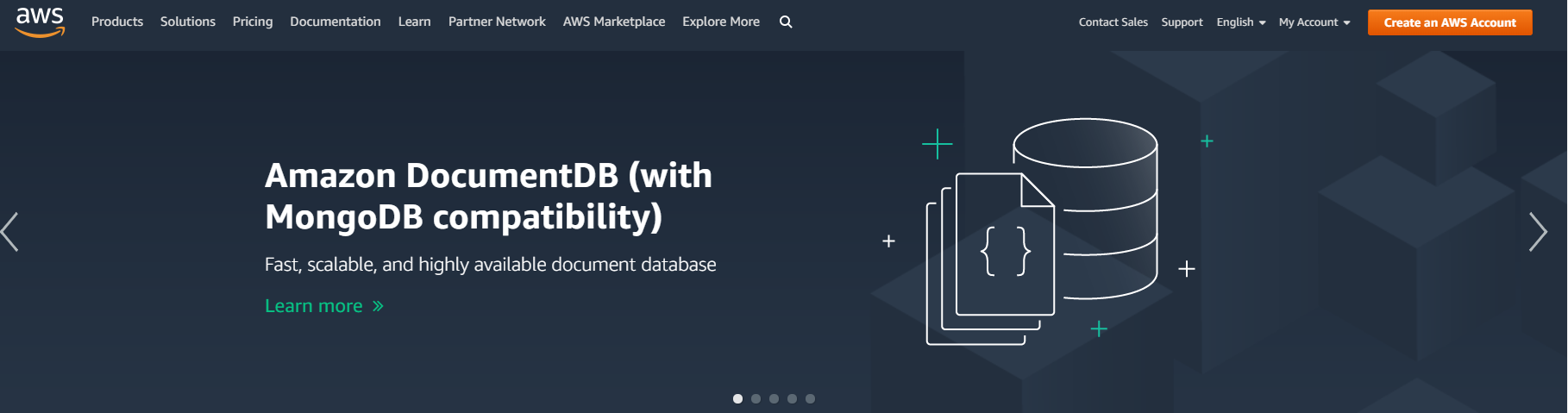Select the second carousel dot
The height and width of the screenshot is (413, 1568).
pos(756,398)
